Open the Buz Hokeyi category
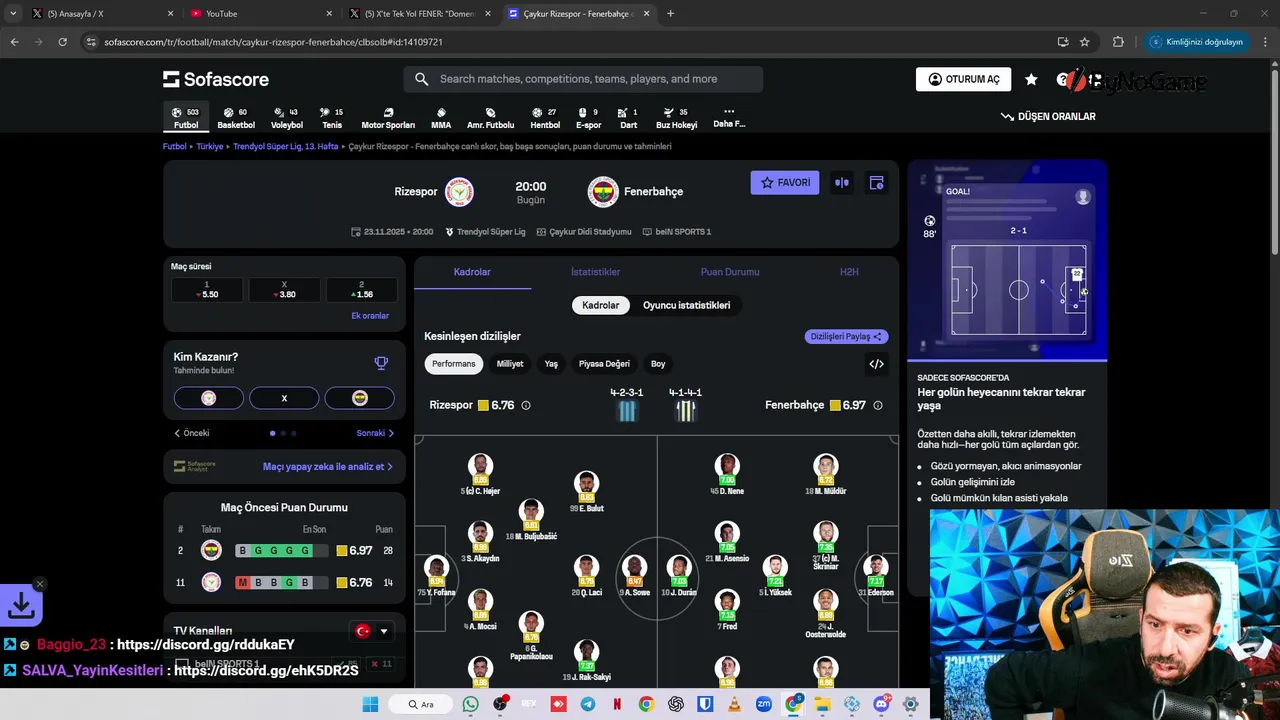The width and height of the screenshot is (1280, 720). pyautogui.click(x=676, y=118)
